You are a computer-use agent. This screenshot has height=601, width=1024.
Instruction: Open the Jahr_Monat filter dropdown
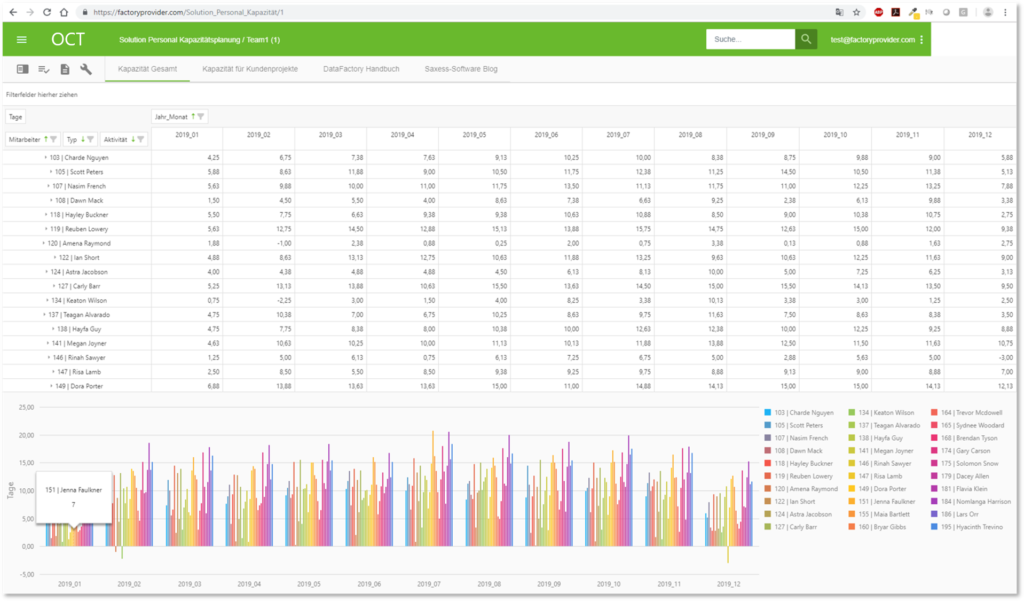point(200,117)
